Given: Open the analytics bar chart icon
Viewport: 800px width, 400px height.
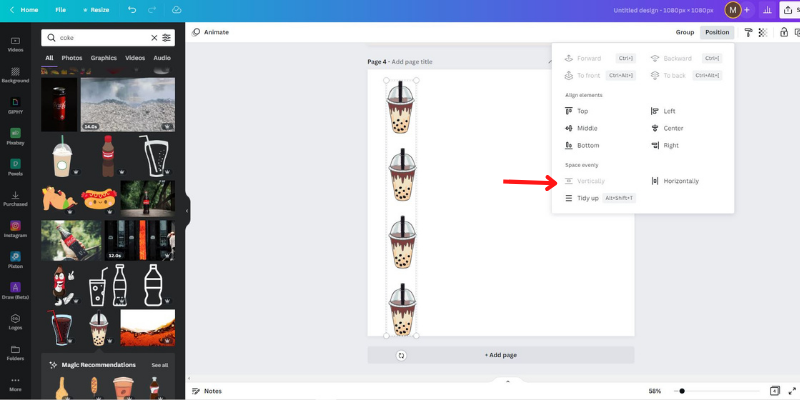Looking at the screenshot, I should pos(767,10).
